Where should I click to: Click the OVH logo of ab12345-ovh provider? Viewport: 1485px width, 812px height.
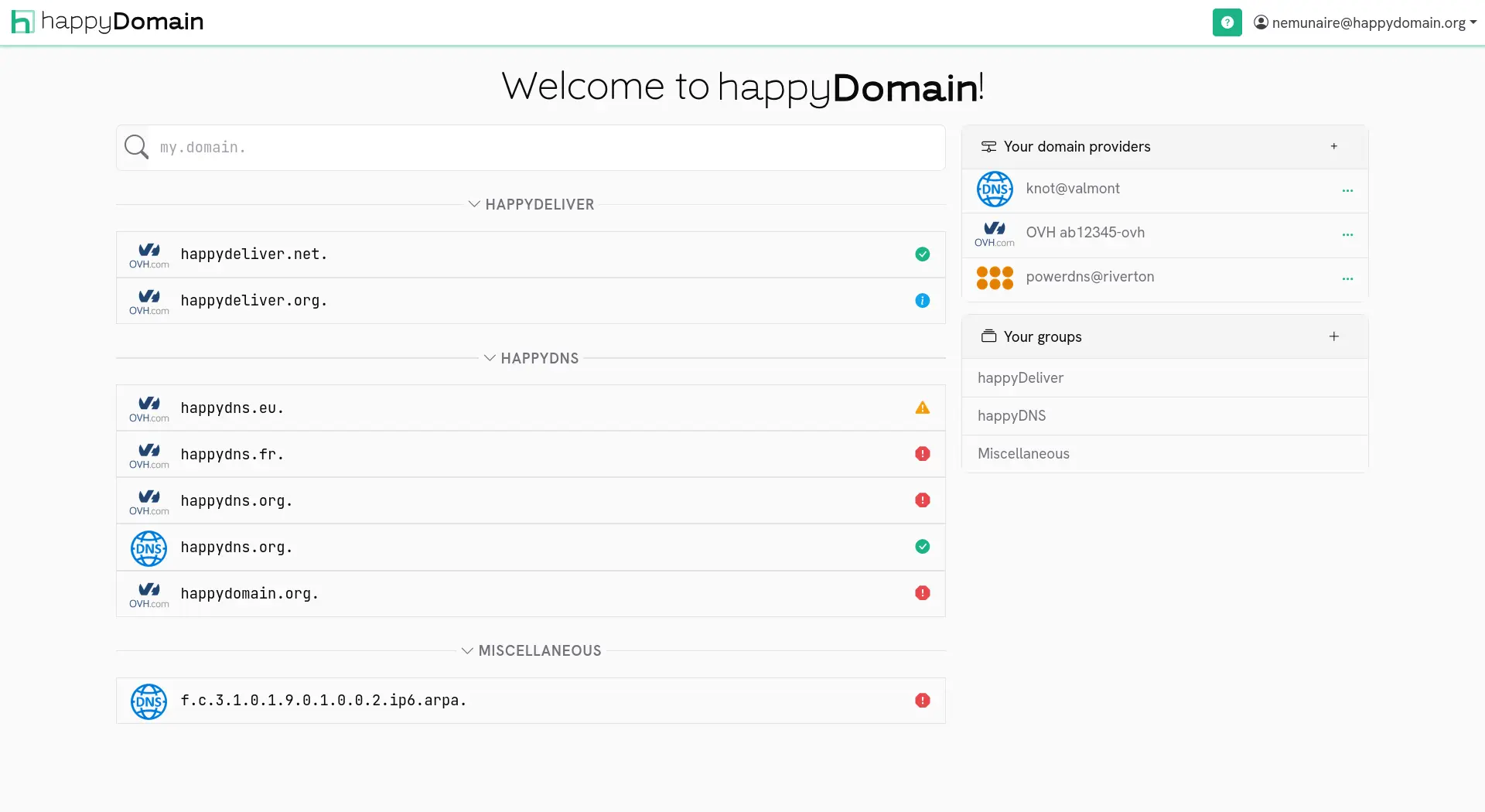995,234
